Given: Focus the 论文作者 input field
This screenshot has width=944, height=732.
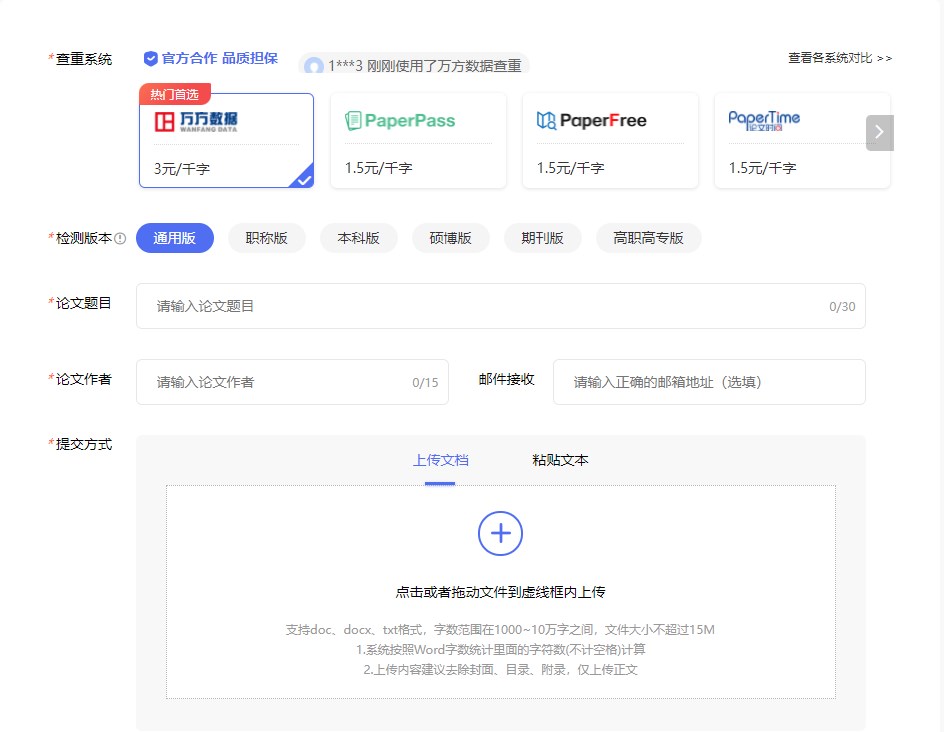Looking at the screenshot, I should pyautogui.click(x=280, y=382).
